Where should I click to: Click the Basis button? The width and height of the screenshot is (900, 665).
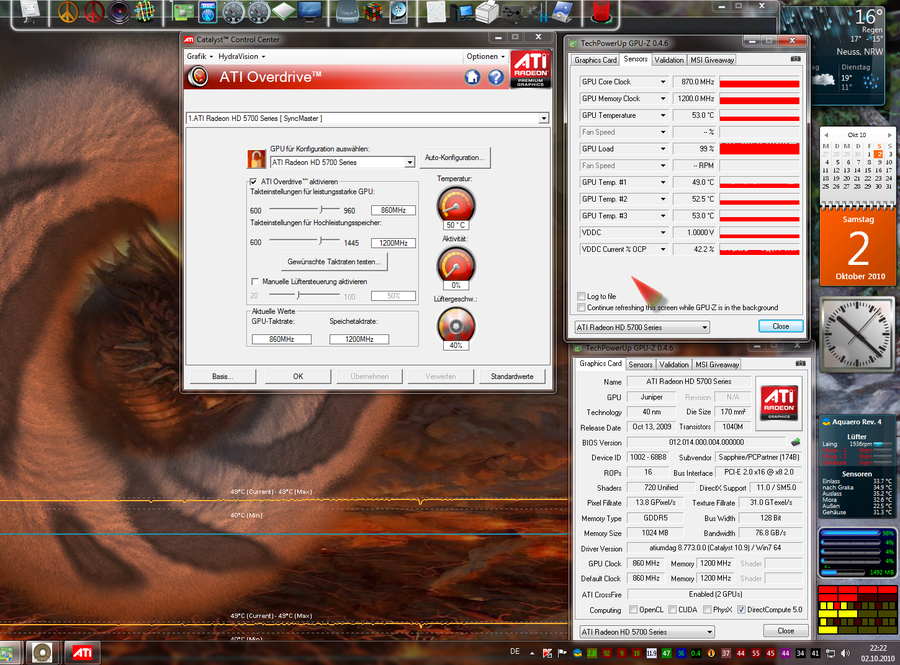(x=223, y=376)
